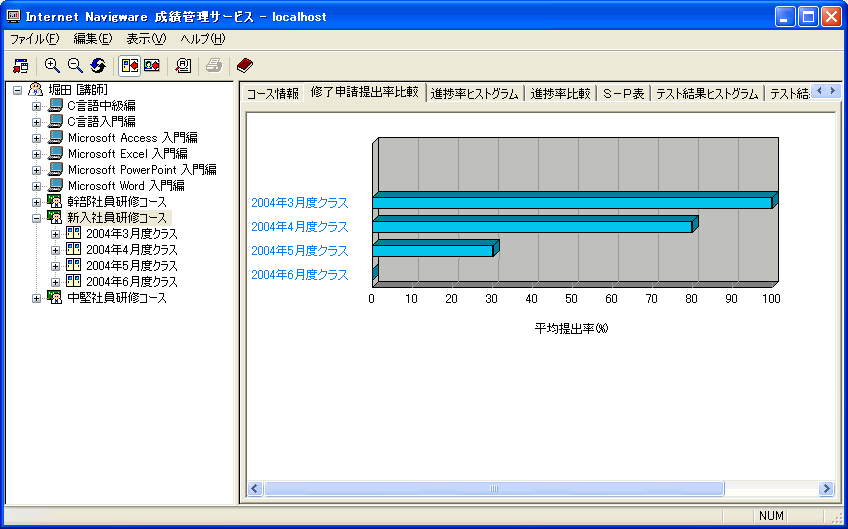Toggle the learner view toolbar button
Viewport: 848px width, 529px height.
tap(151, 66)
